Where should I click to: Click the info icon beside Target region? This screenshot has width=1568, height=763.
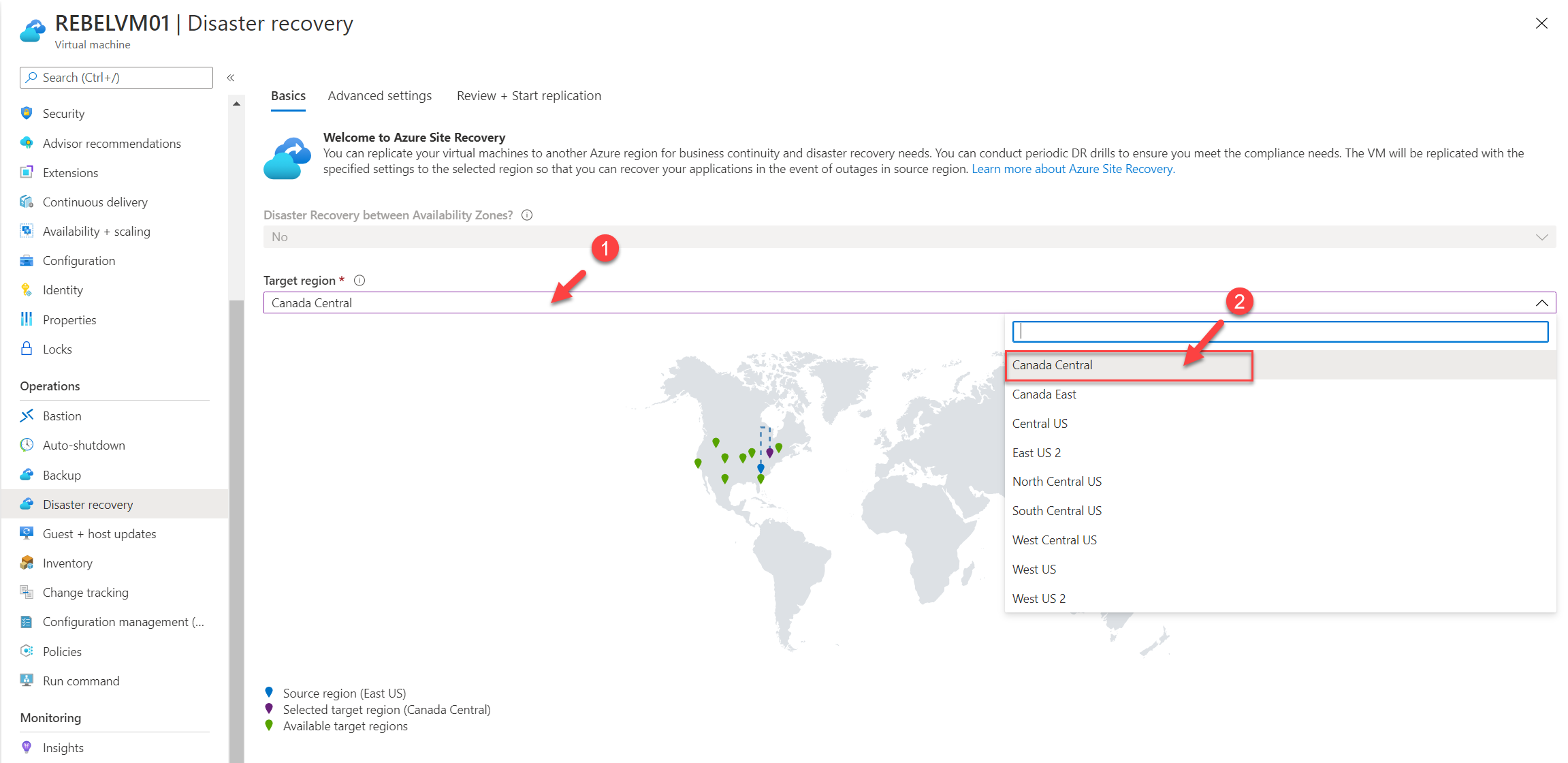(x=359, y=280)
